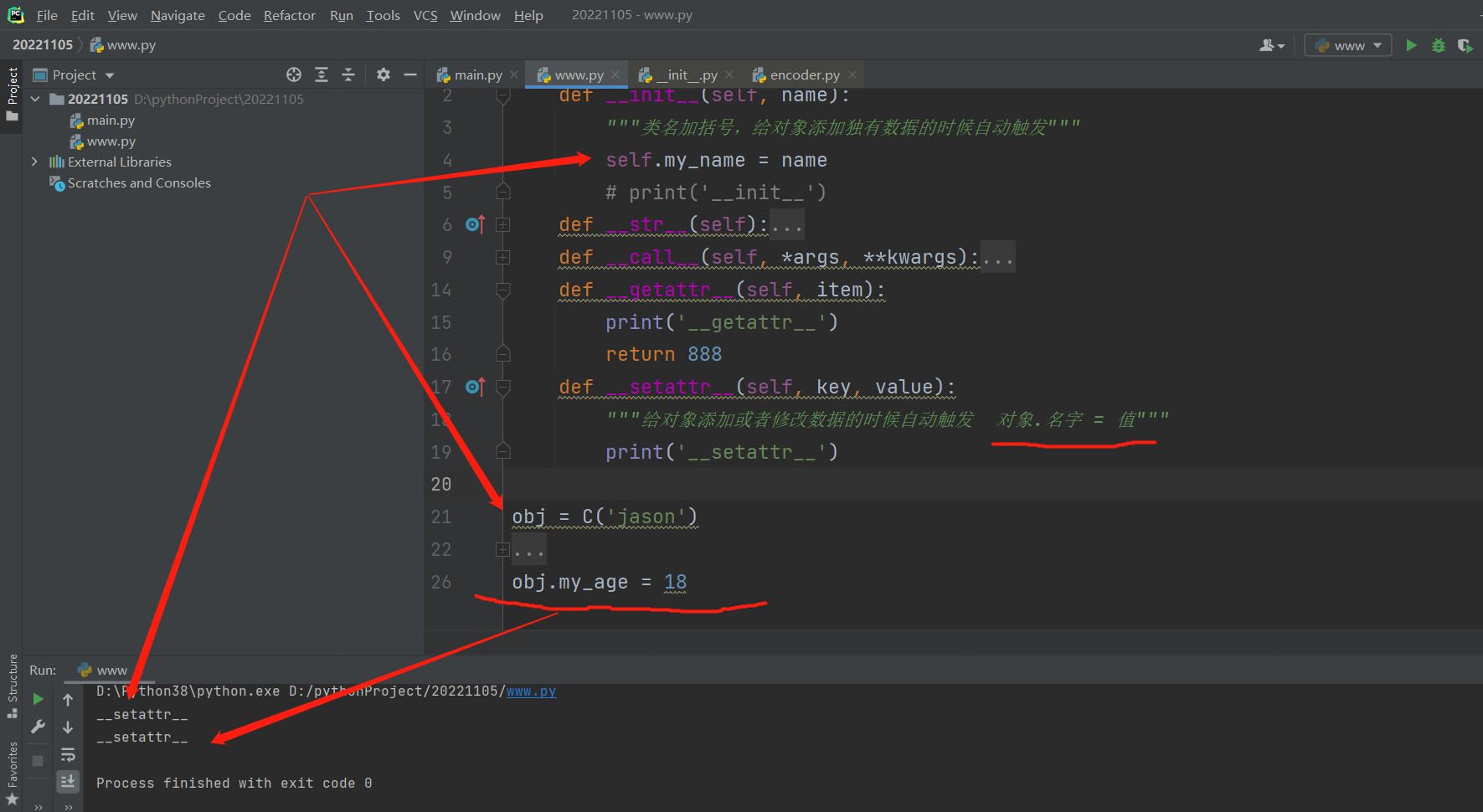The height and width of the screenshot is (812, 1483).
Task: Toggle scroll to end in console
Action: (68, 782)
